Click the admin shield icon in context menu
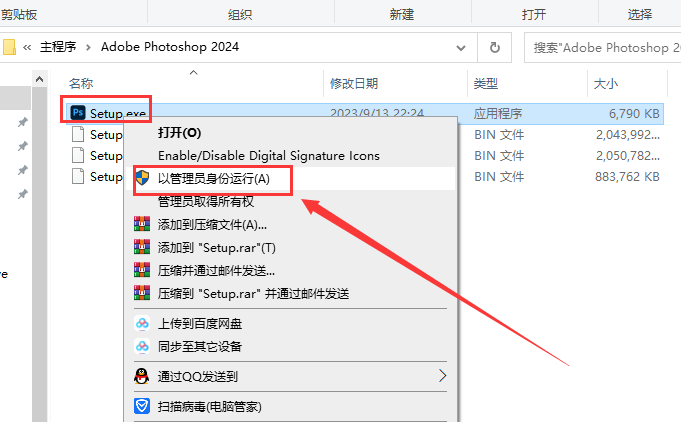This screenshot has height=422, width=681. point(142,178)
